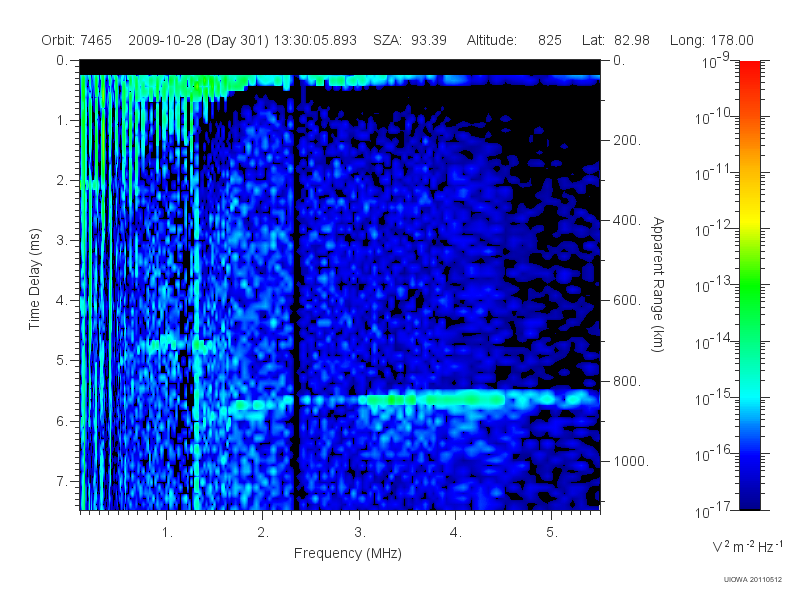Click the 'UIOWA 20110512' credit text
The image size is (800, 600).
[753, 579]
